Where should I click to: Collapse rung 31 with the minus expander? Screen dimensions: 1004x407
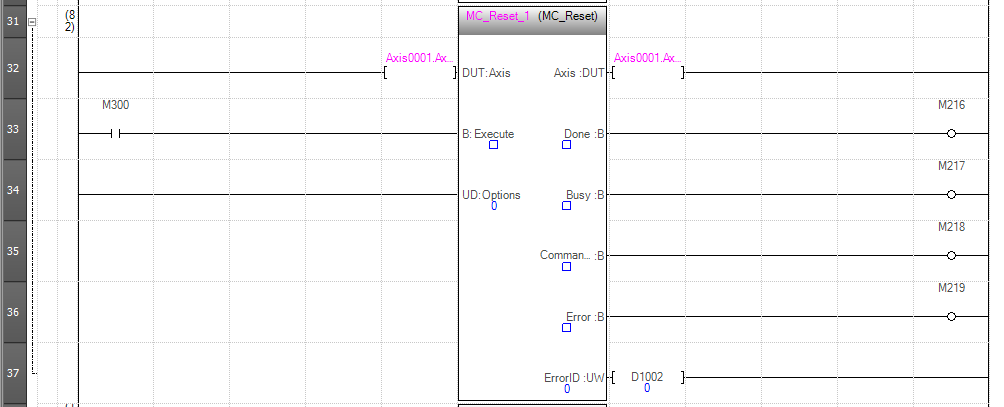click(x=32, y=22)
